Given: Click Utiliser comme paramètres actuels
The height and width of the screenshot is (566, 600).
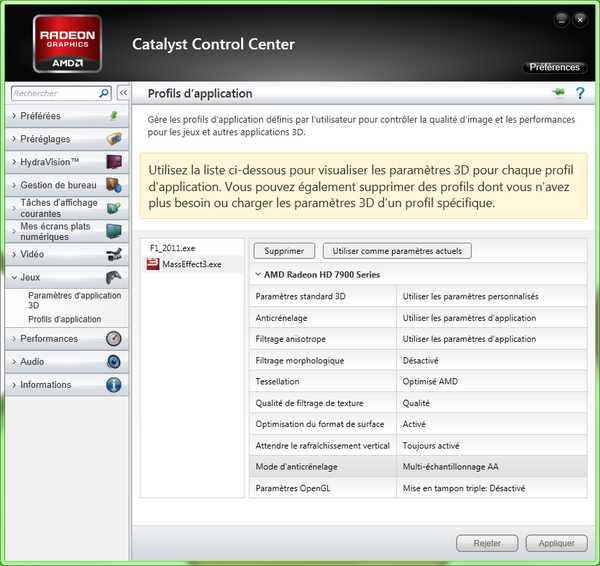Looking at the screenshot, I should 397,251.
